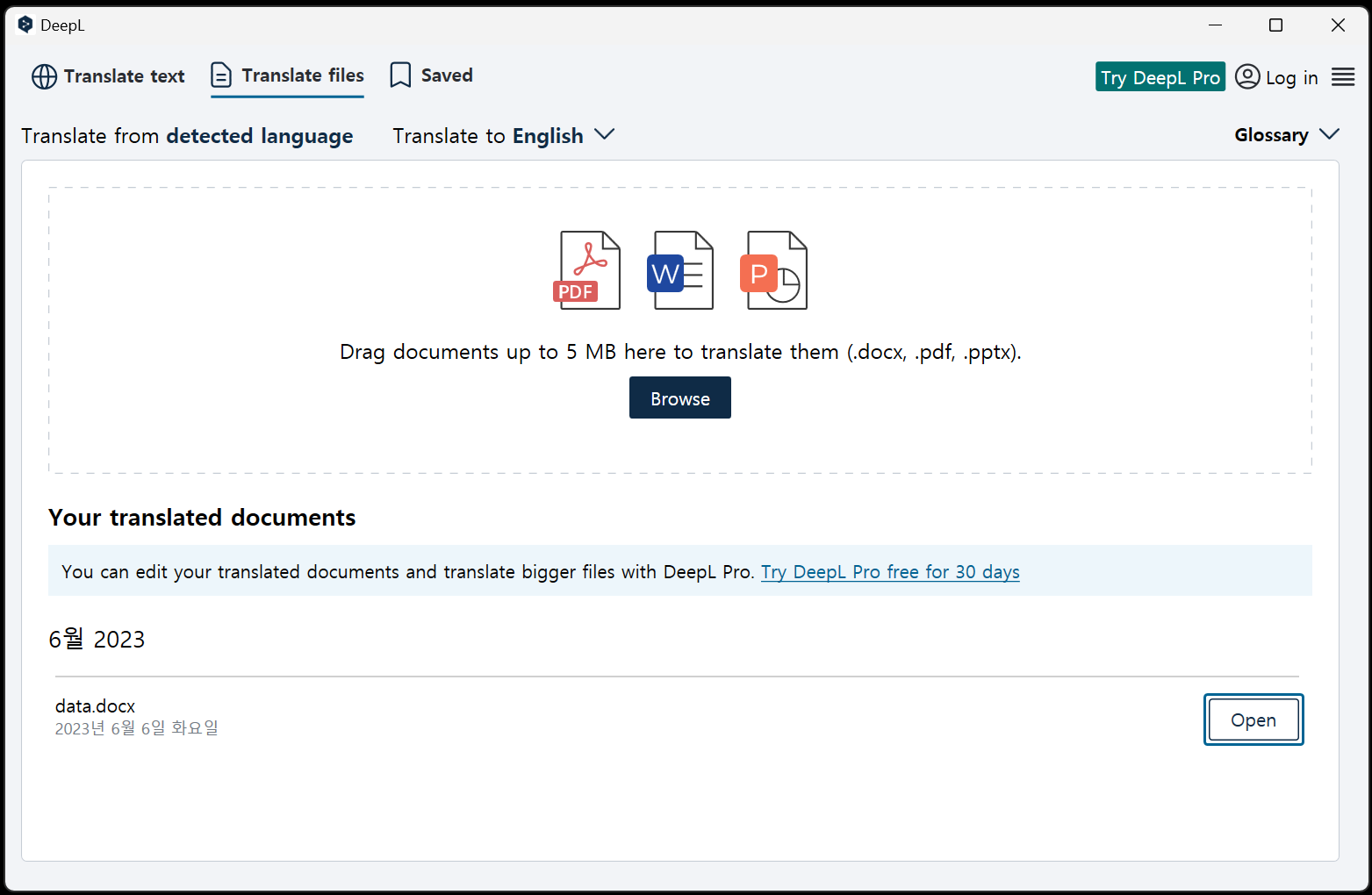
Task: Open the Saved tab
Action: click(x=431, y=75)
